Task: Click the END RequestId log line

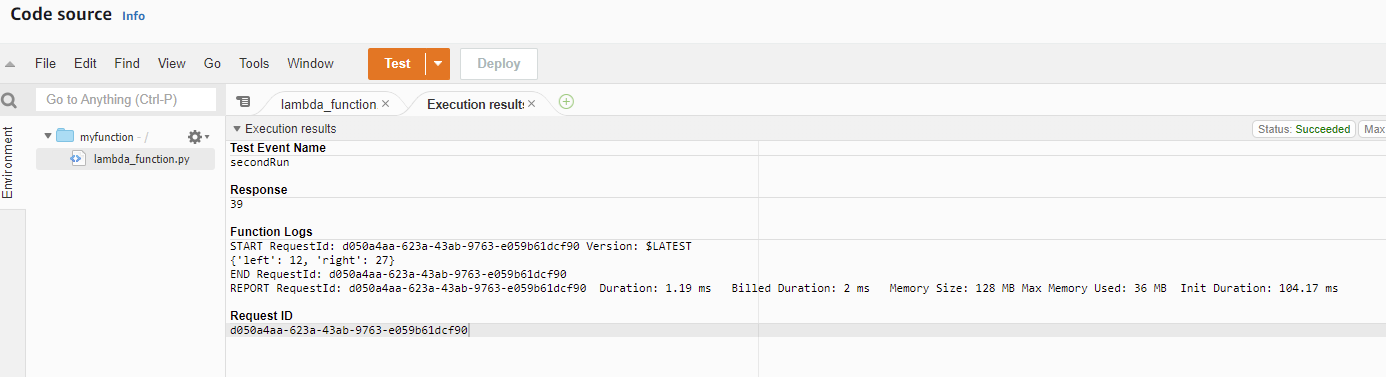Action: [398, 274]
